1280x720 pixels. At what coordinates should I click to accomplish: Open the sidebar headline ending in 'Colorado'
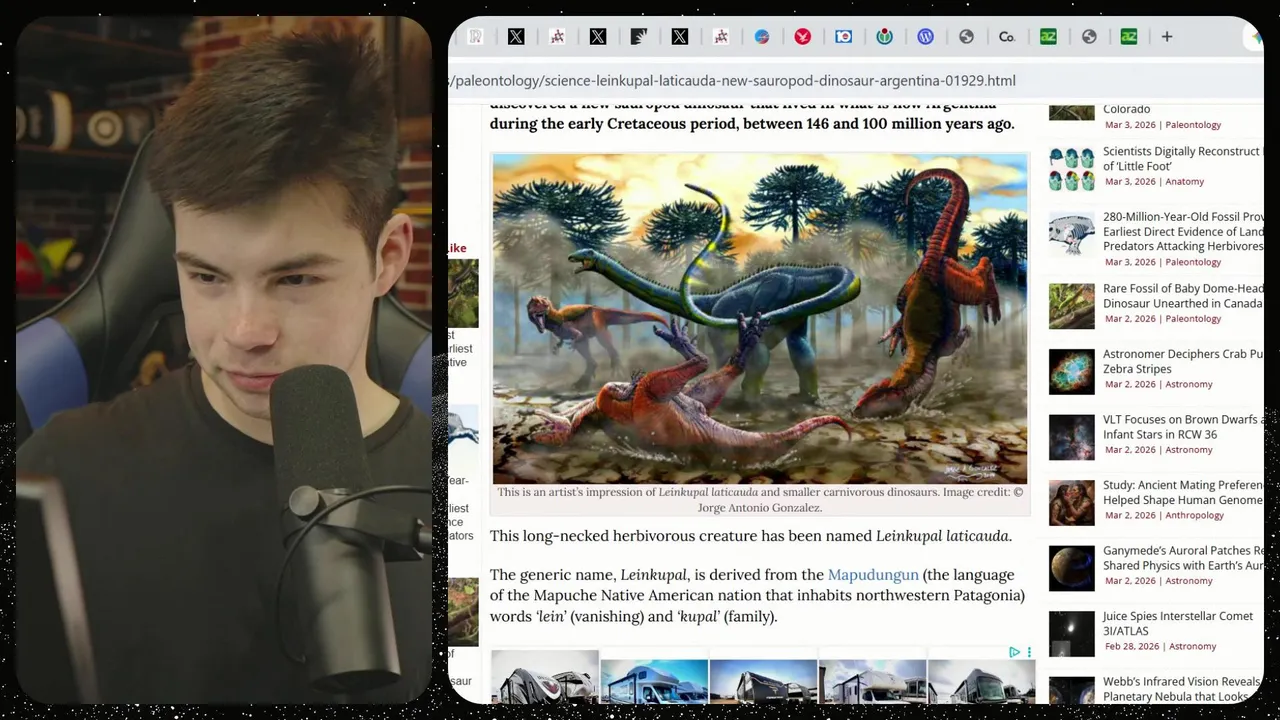click(1126, 109)
